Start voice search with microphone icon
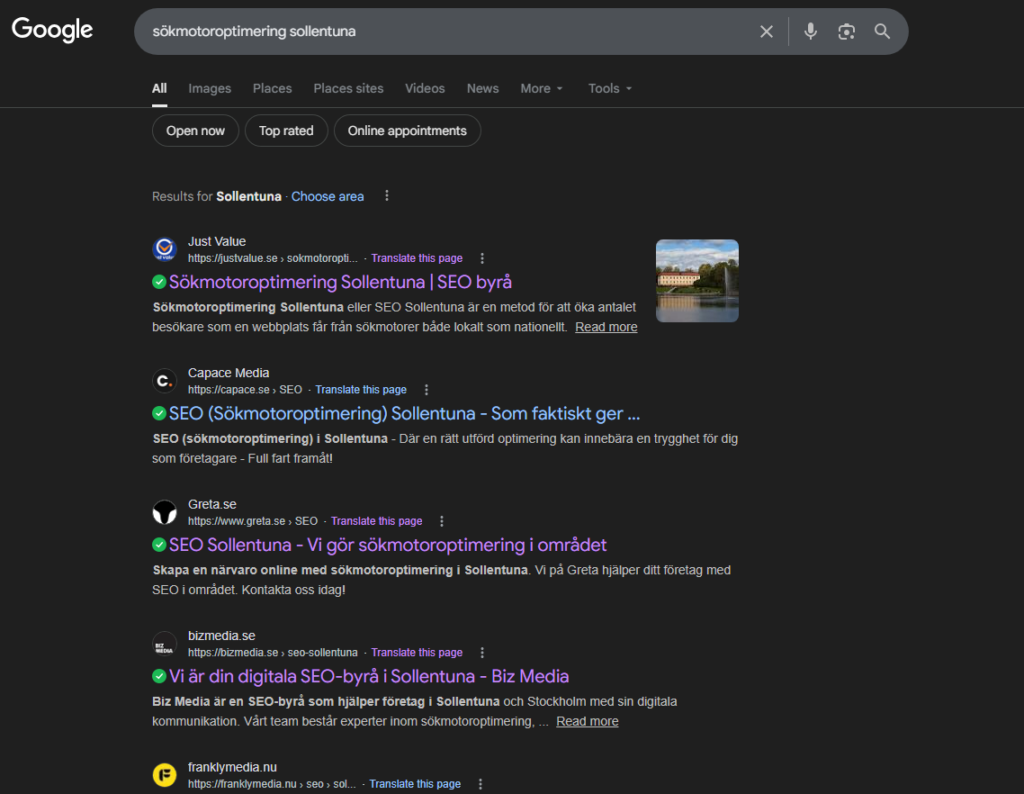Viewport: 1024px width, 794px height. pos(810,32)
